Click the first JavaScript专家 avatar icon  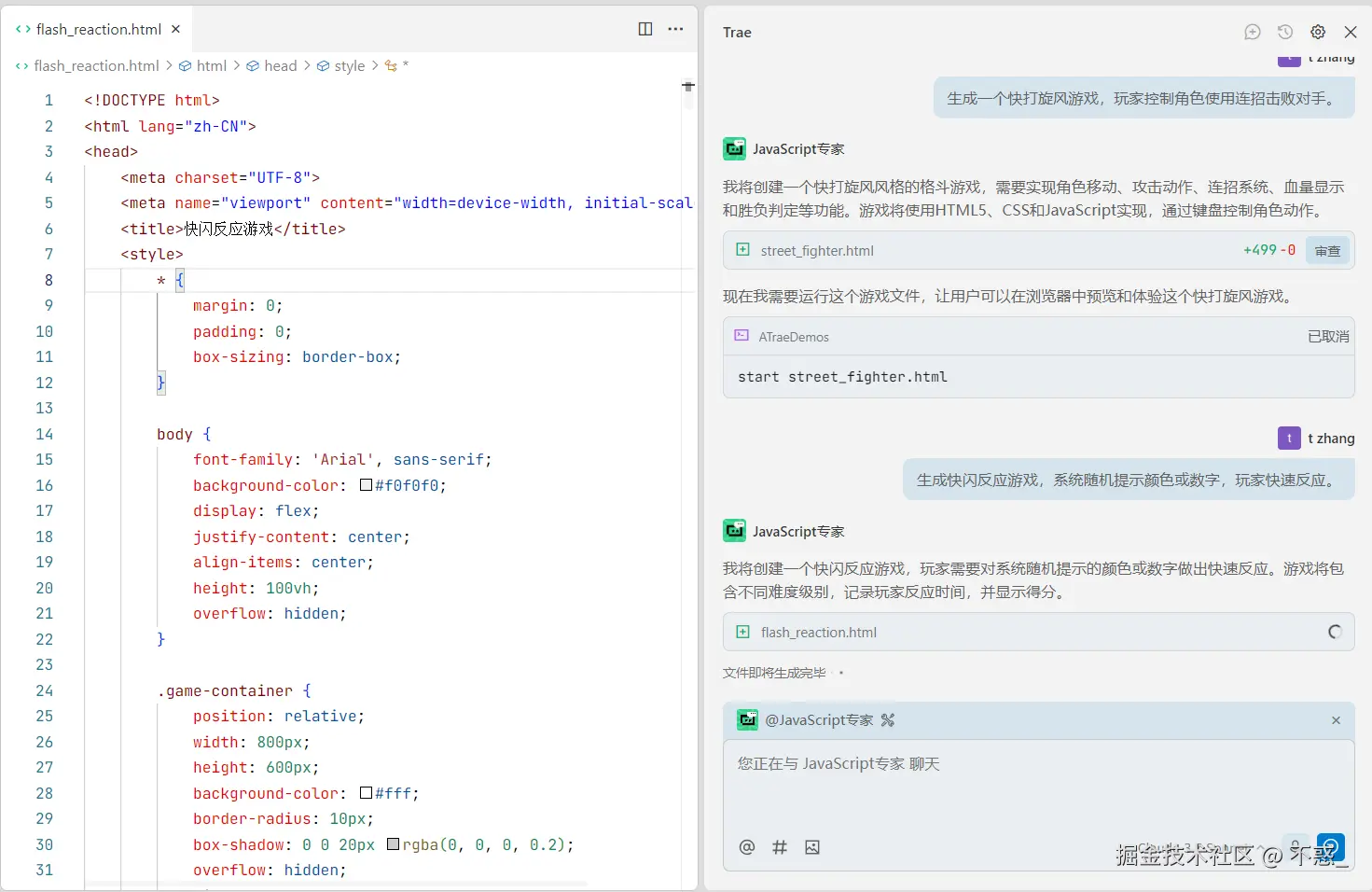click(x=734, y=149)
